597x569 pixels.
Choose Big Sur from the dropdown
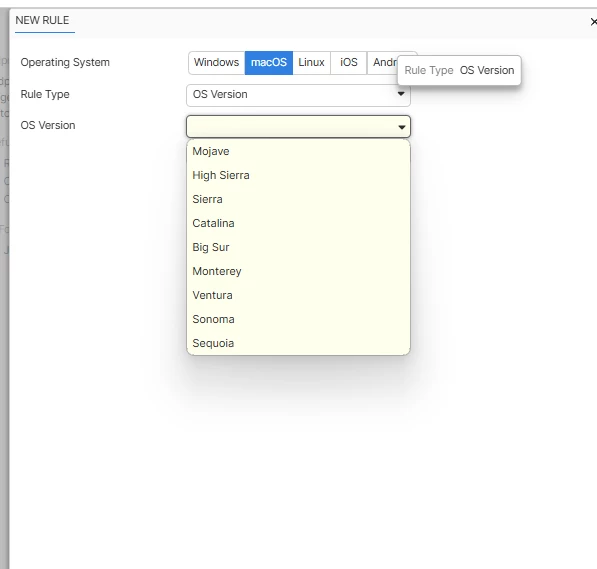[x=298, y=247]
